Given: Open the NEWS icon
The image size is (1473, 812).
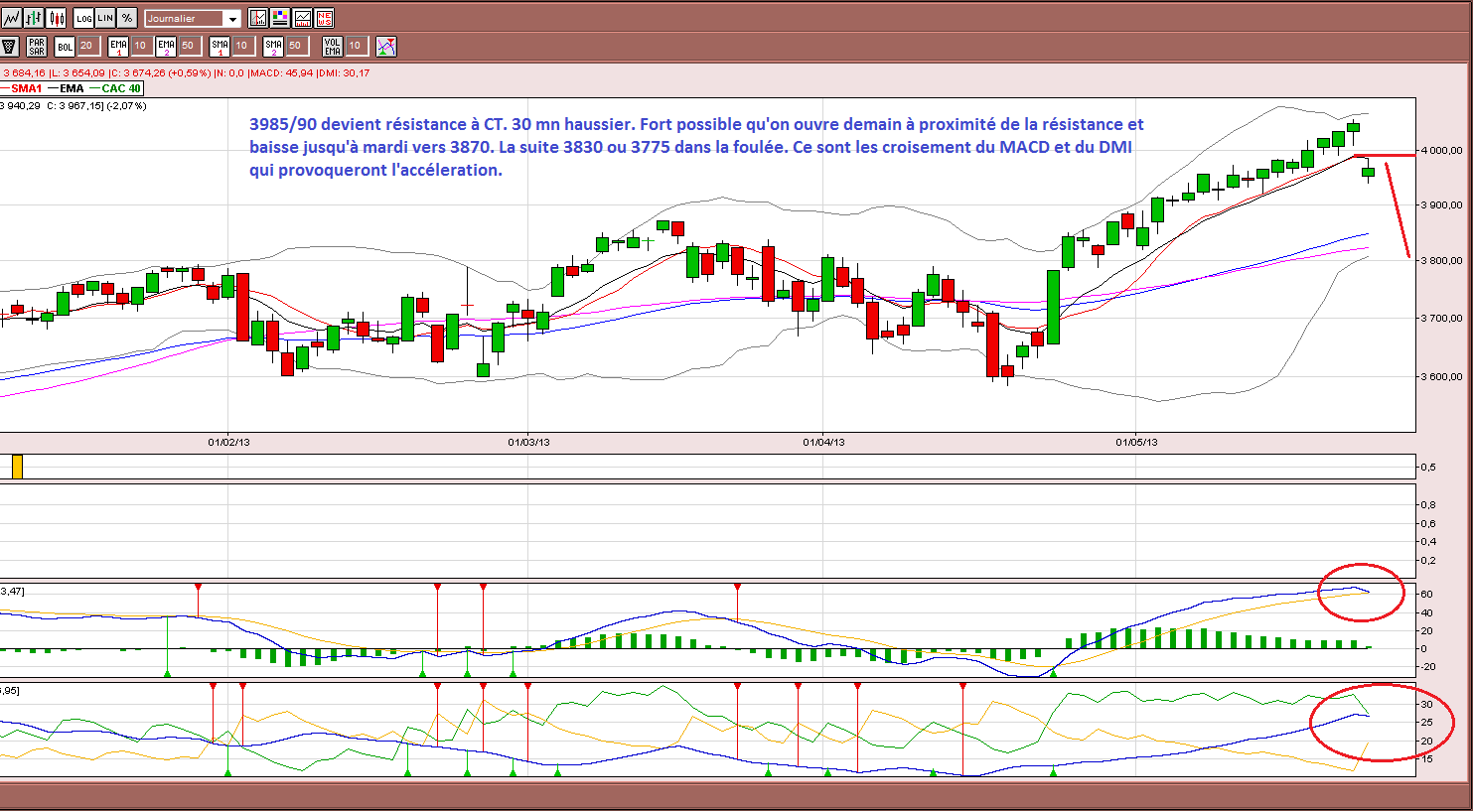Looking at the screenshot, I should (x=324, y=18).
